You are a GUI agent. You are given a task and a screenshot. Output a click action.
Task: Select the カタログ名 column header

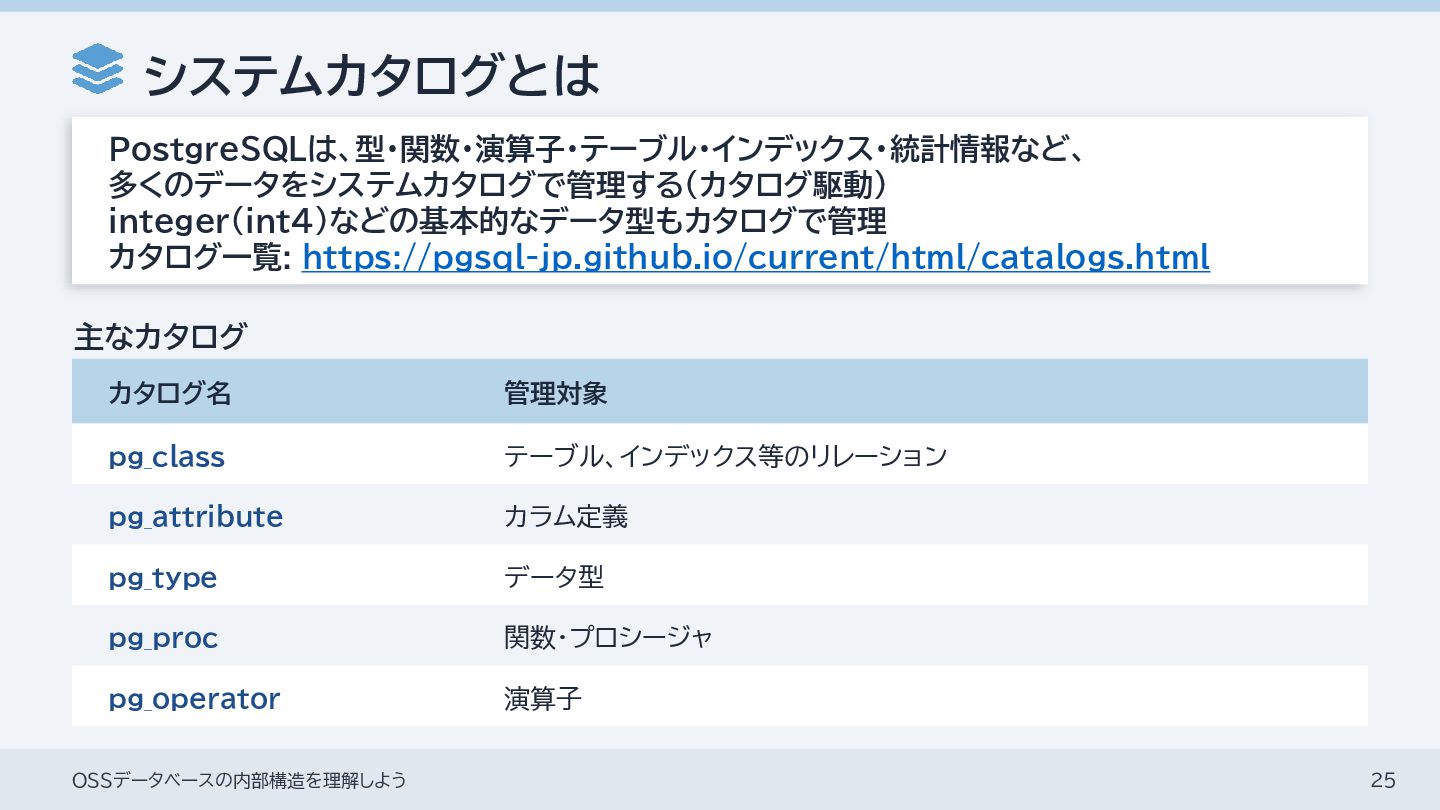click(x=170, y=393)
